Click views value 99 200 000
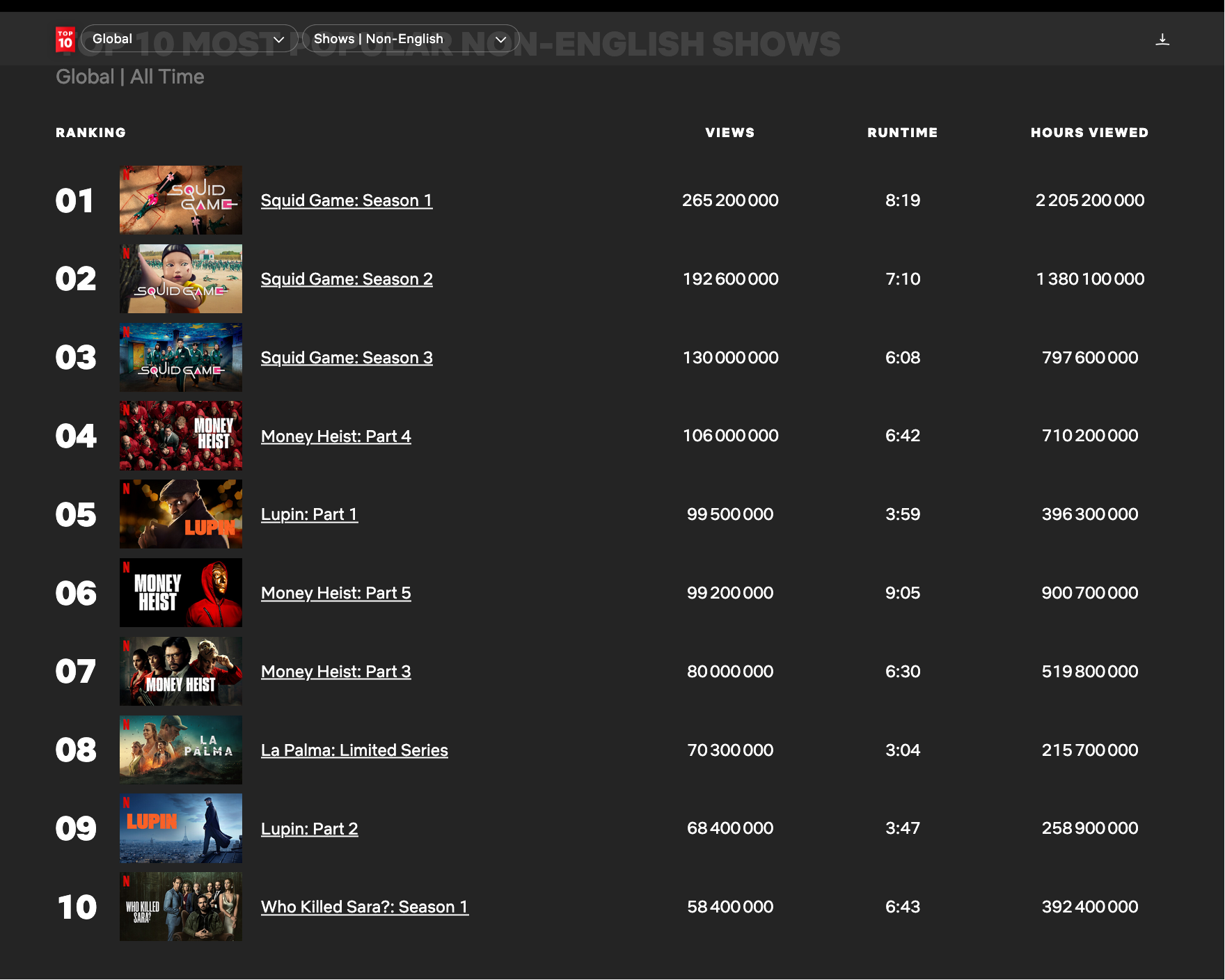The height and width of the screenshot is (980, 1225). point(730,593)
